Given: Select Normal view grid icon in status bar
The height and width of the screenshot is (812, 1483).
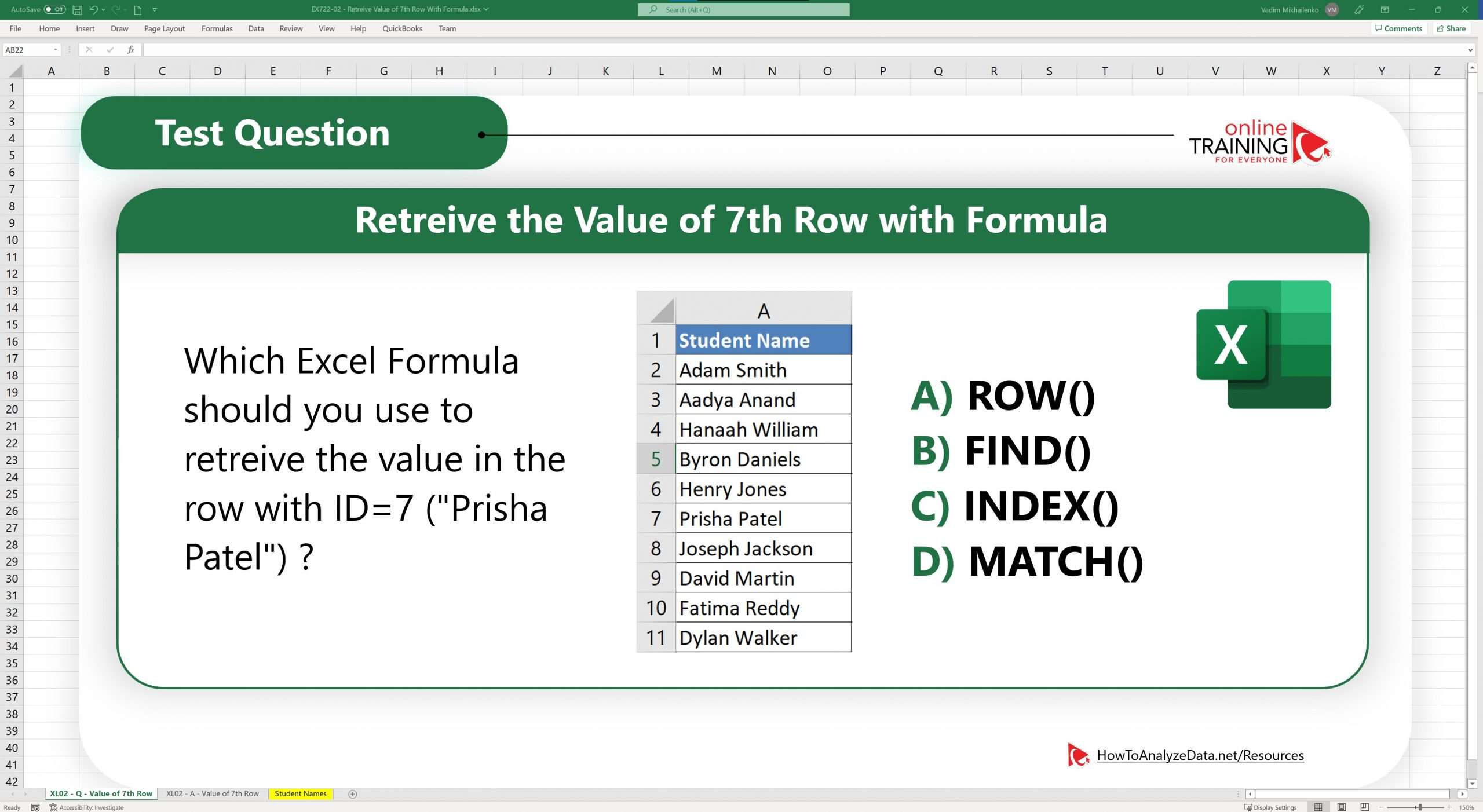Looking at the screenshot, I should click(x=1318, y=807).
